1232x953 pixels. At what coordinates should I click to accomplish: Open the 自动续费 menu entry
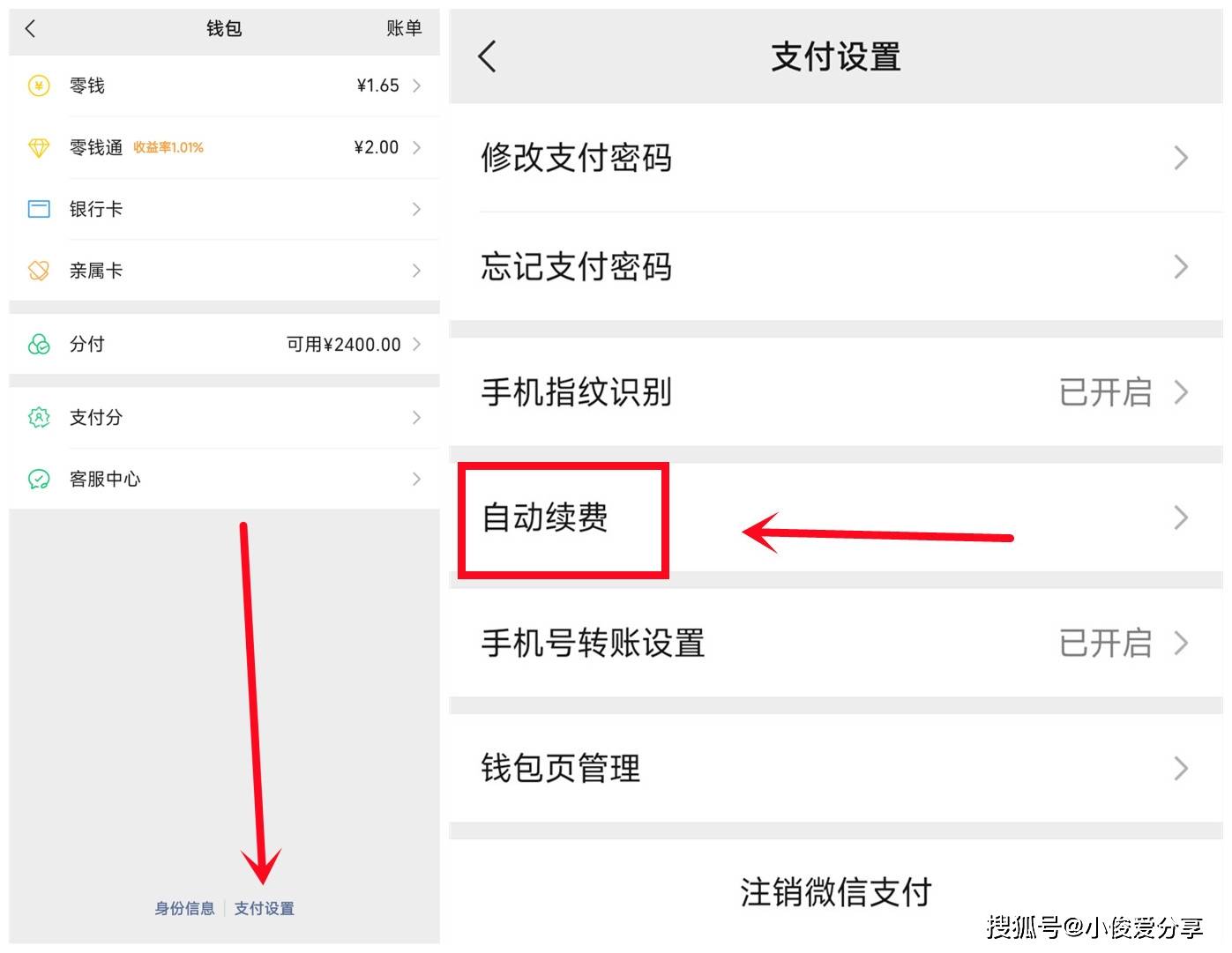point(545,518)
